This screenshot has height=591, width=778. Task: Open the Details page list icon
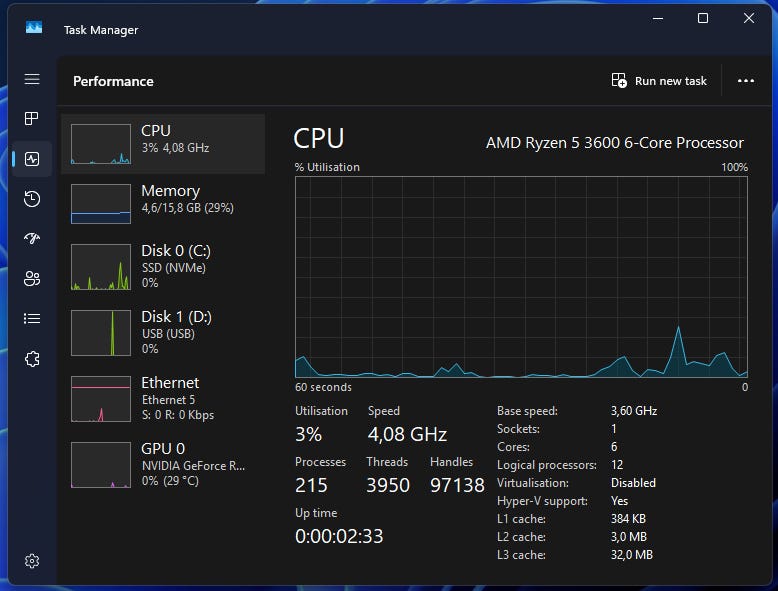click(32, 318)
